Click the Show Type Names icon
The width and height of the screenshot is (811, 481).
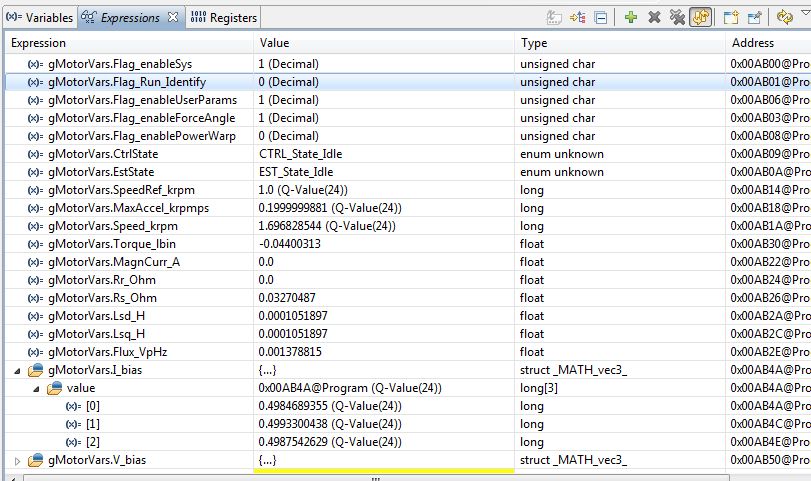coord(554,17)
